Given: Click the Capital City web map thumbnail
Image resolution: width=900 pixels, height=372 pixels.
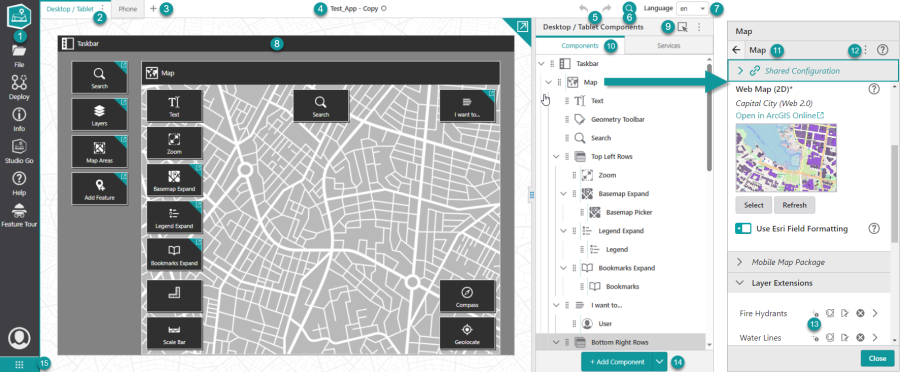Looking at the screenshot, I should click(x=786, y=157).
